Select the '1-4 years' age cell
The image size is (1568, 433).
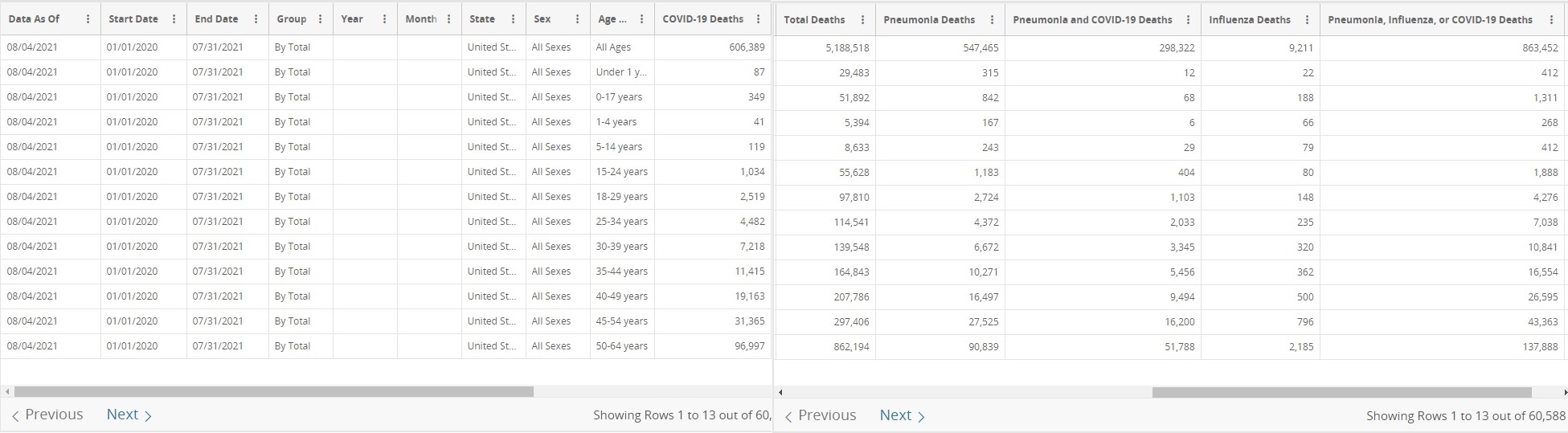(623, 122)
